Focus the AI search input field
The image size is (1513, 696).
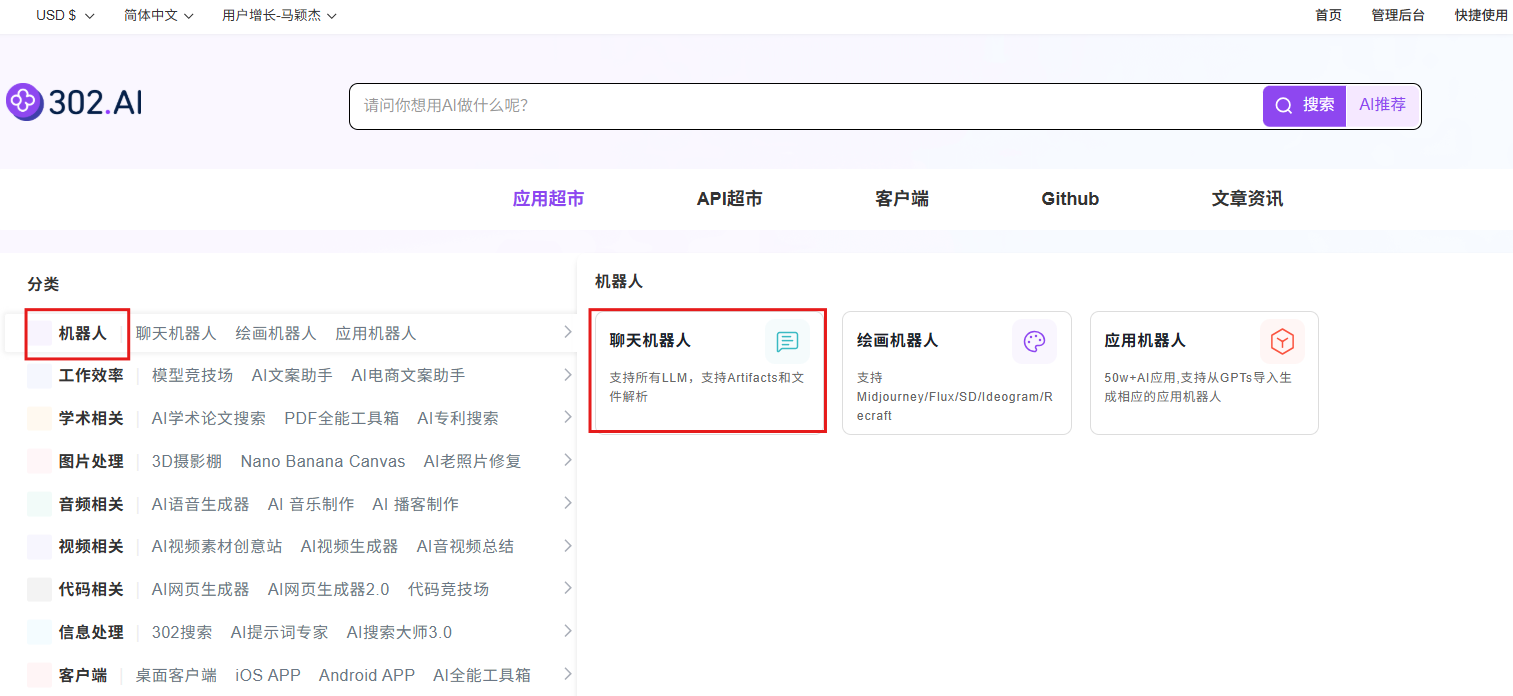click(800, 105)
